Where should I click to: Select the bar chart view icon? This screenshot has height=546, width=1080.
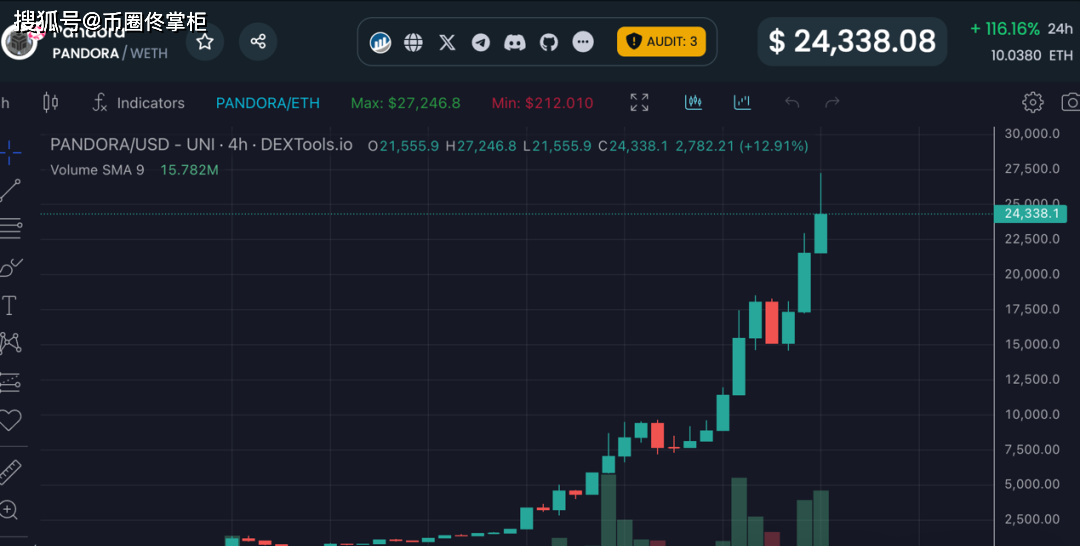click(742, 103)
